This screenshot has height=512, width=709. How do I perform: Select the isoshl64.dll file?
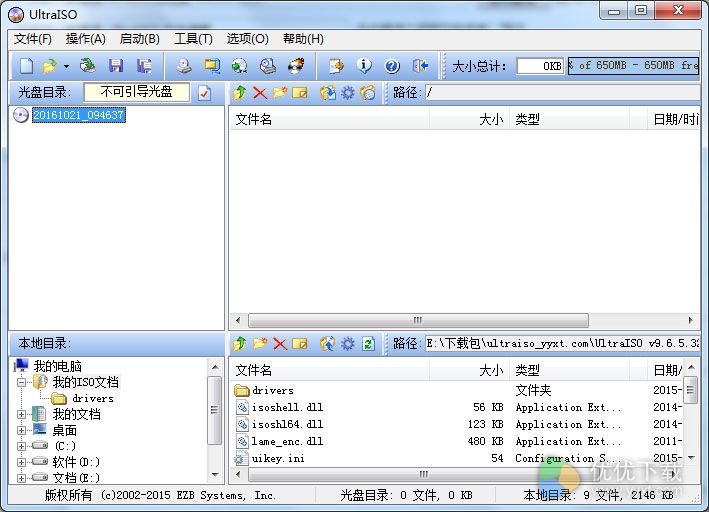coord(288,424)
